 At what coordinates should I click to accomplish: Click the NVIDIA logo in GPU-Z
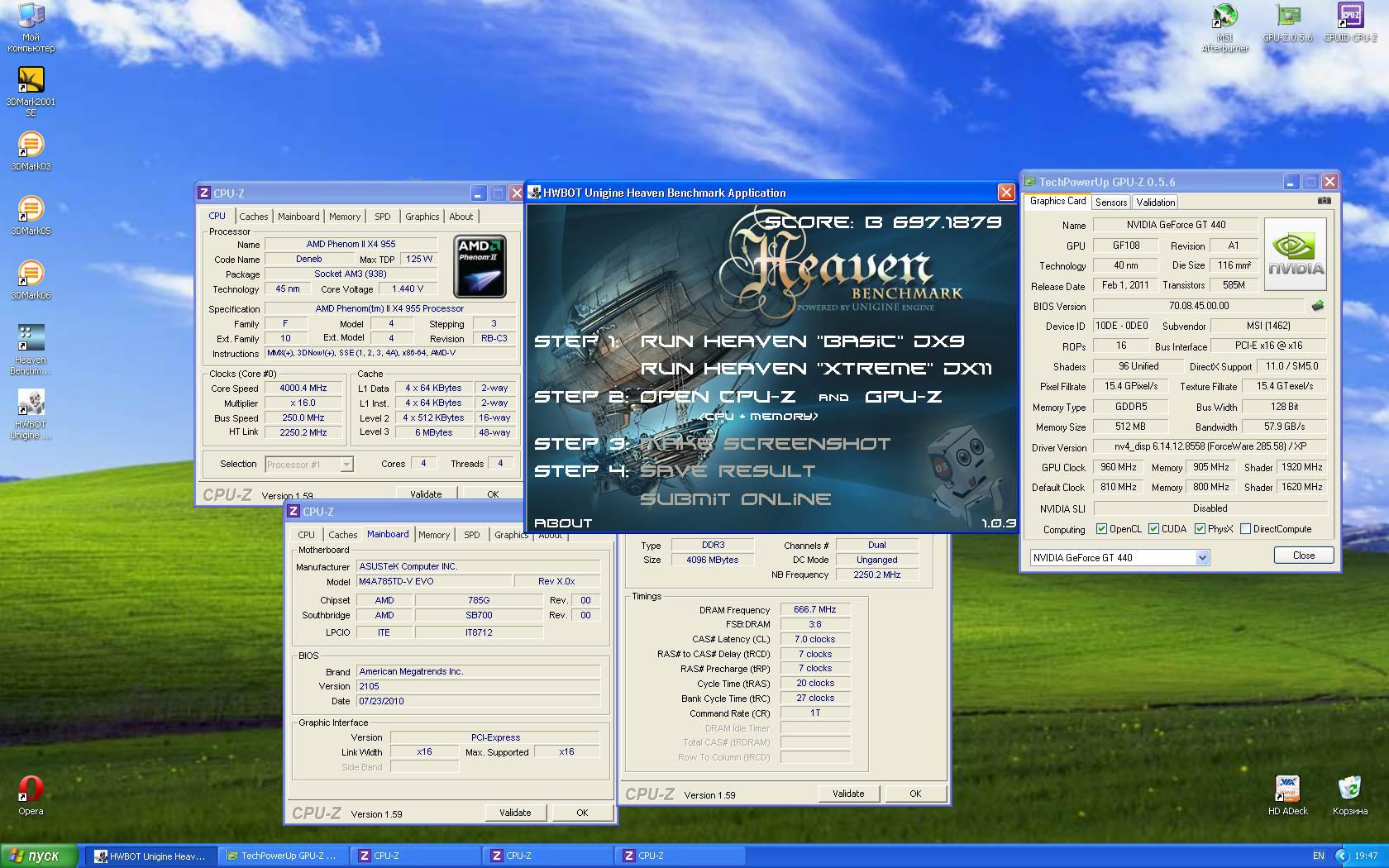[x=1296, y=254]
